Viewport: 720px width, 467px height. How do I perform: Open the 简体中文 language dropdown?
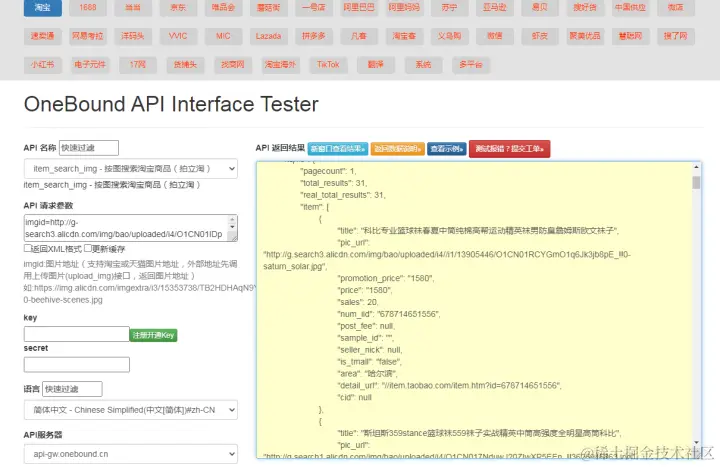(x=130, y=410)
